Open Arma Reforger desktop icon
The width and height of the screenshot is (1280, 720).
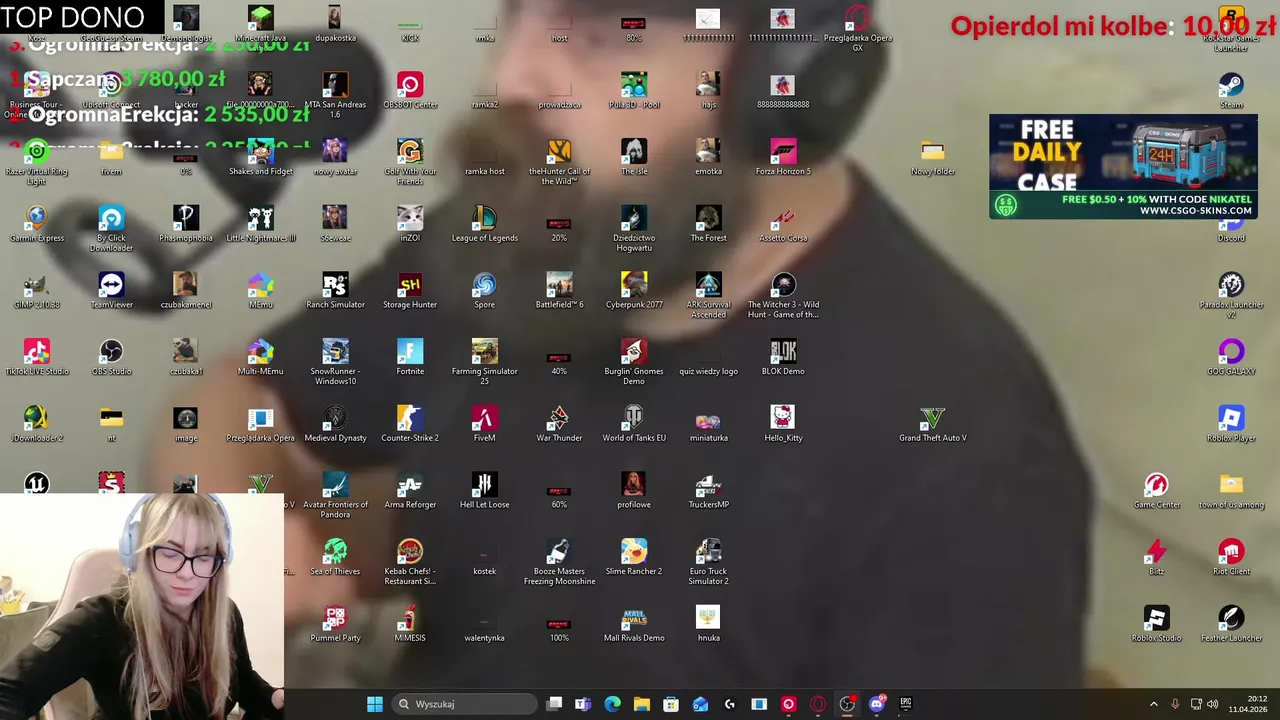(410, 491)
